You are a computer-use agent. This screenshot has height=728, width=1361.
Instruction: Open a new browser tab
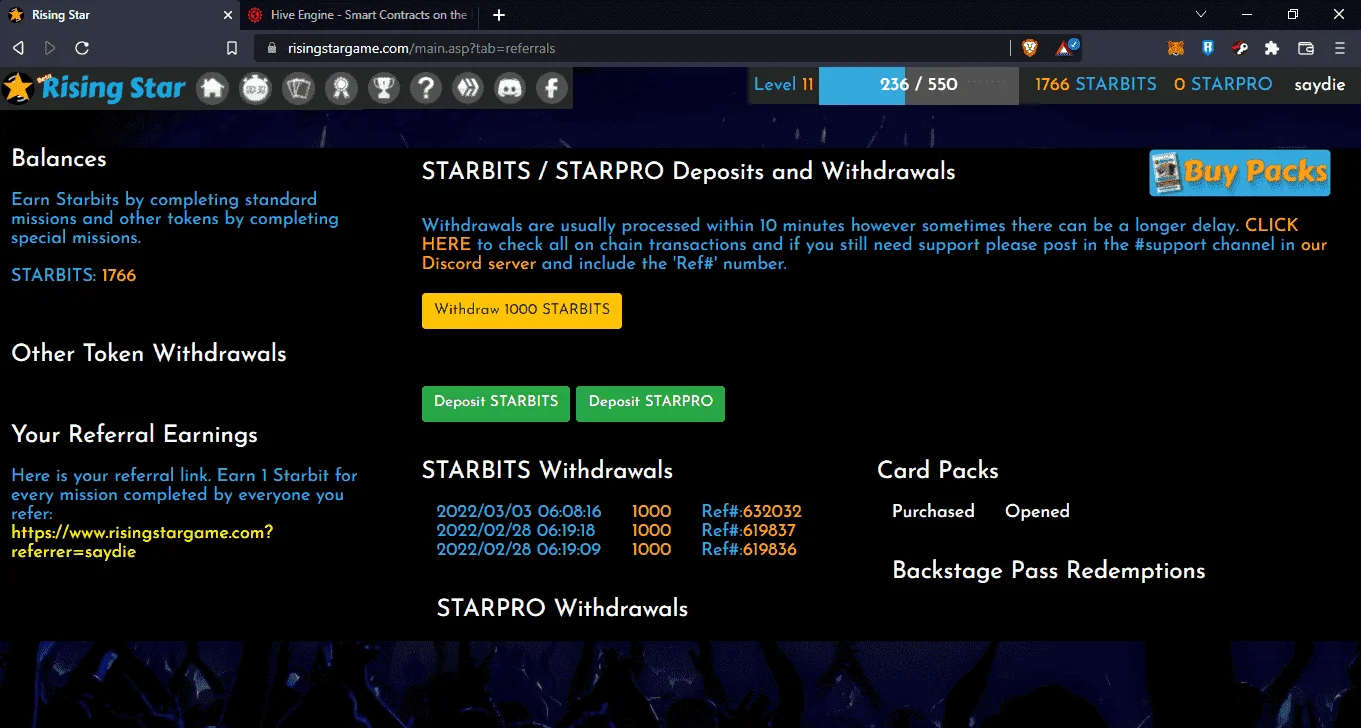[x=499, y=15]
